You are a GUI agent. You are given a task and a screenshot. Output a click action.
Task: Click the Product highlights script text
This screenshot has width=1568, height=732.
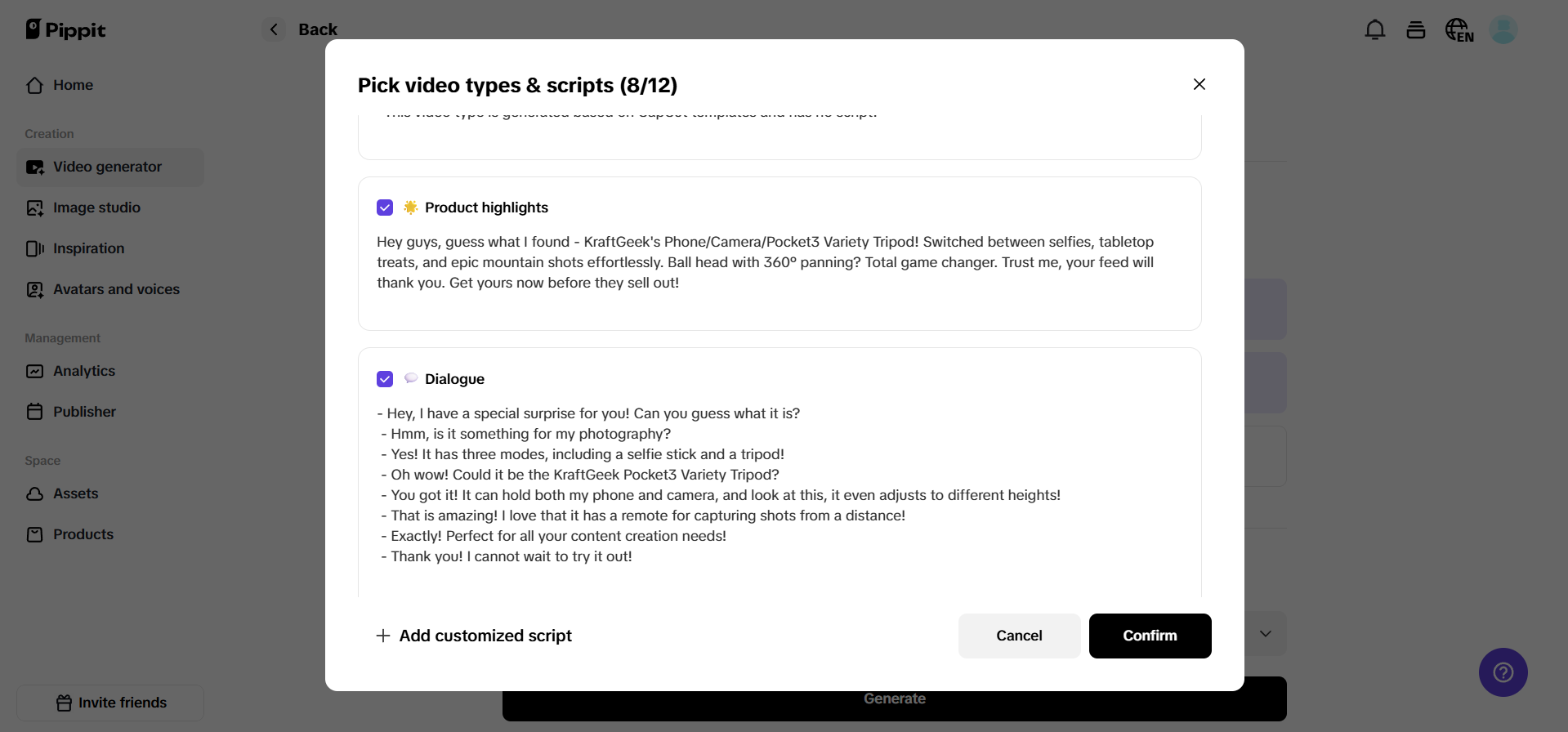[x=766, y=262]
